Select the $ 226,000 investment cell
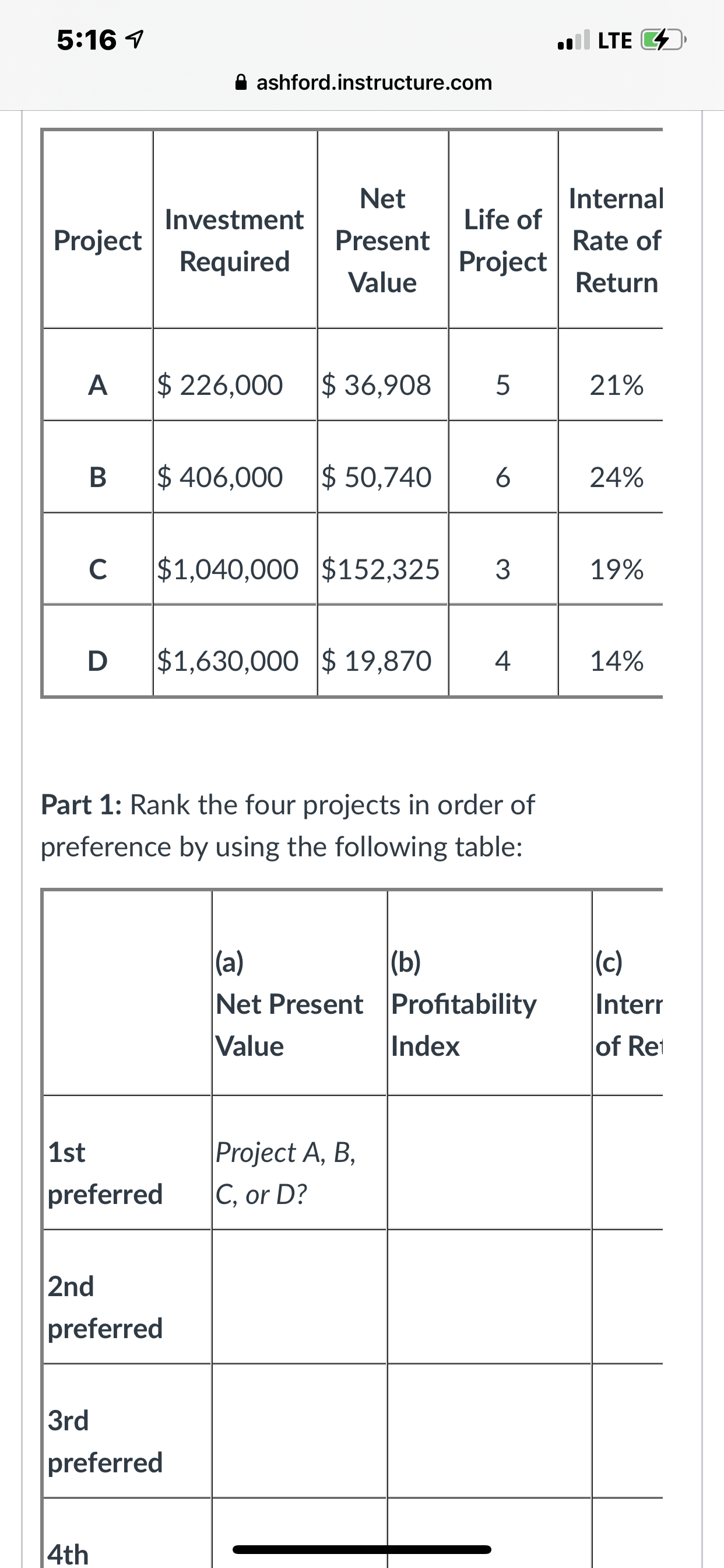 pos(235,386)
